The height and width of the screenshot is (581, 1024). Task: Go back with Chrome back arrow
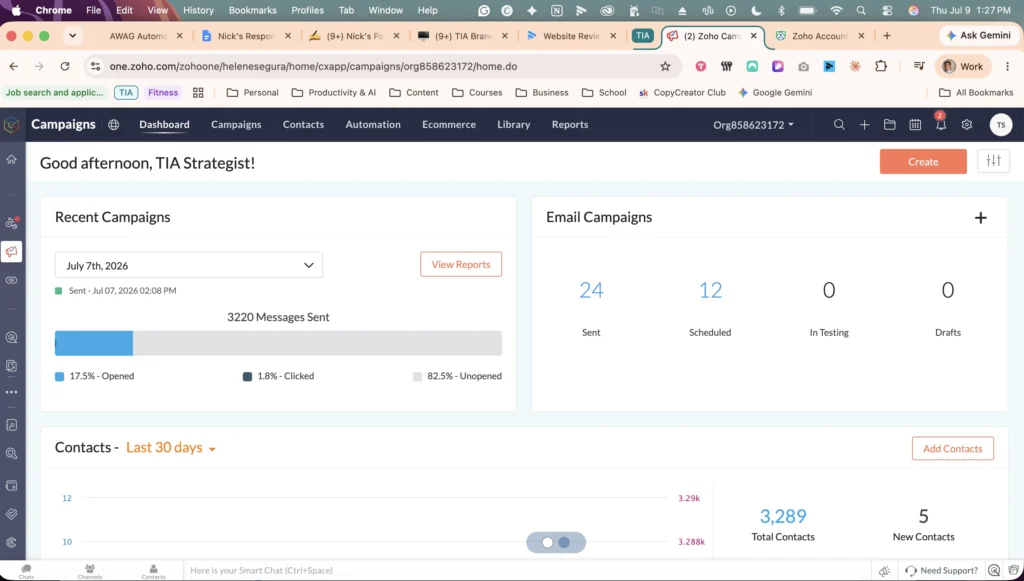pyautogui.click(x=14, y=66)
